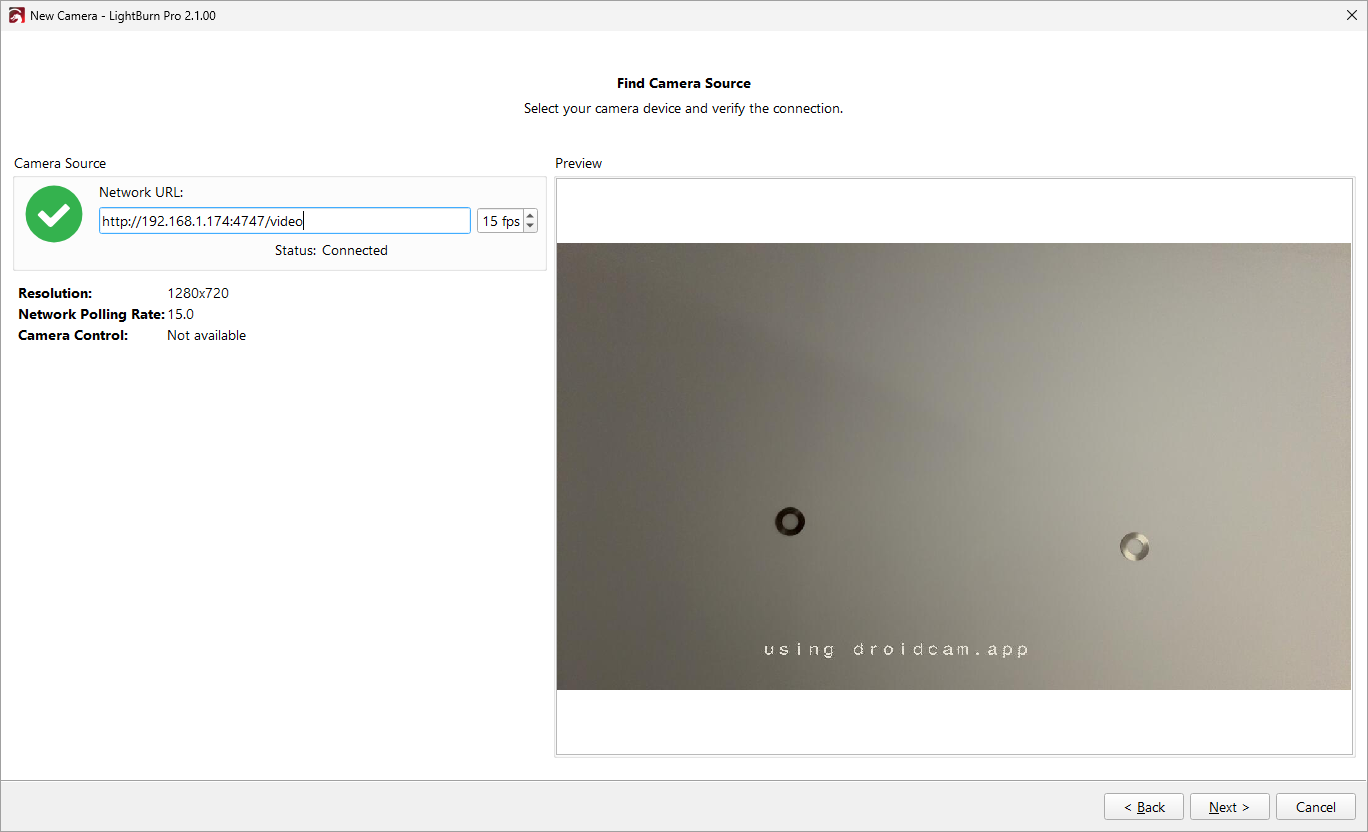Click the green connected checkmark icon

pyautogui.click(x=54, y=214)
